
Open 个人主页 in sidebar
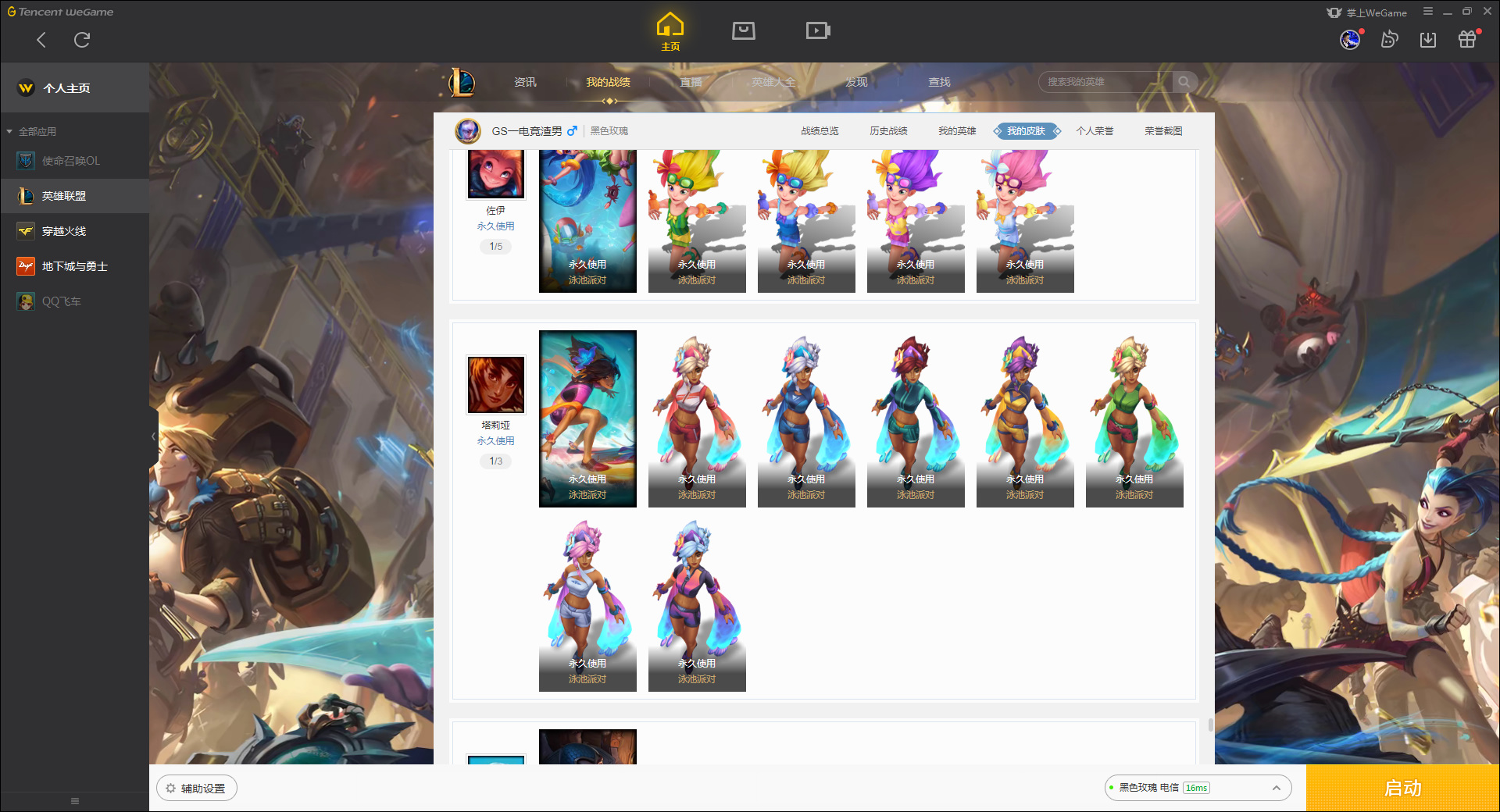click(75, 88)
